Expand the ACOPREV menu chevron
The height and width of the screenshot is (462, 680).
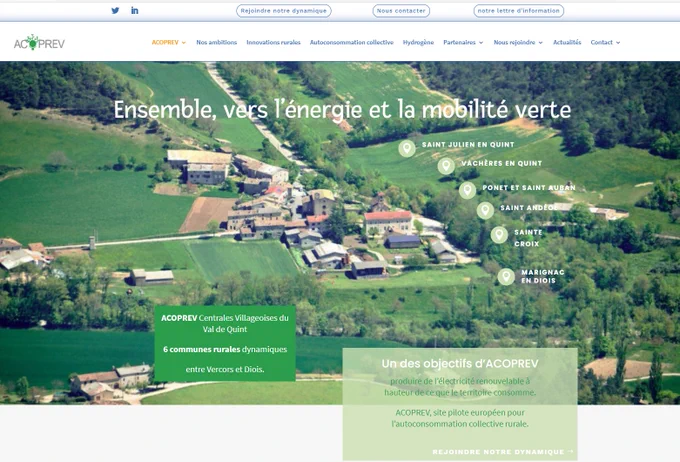[x=184, y=43]
